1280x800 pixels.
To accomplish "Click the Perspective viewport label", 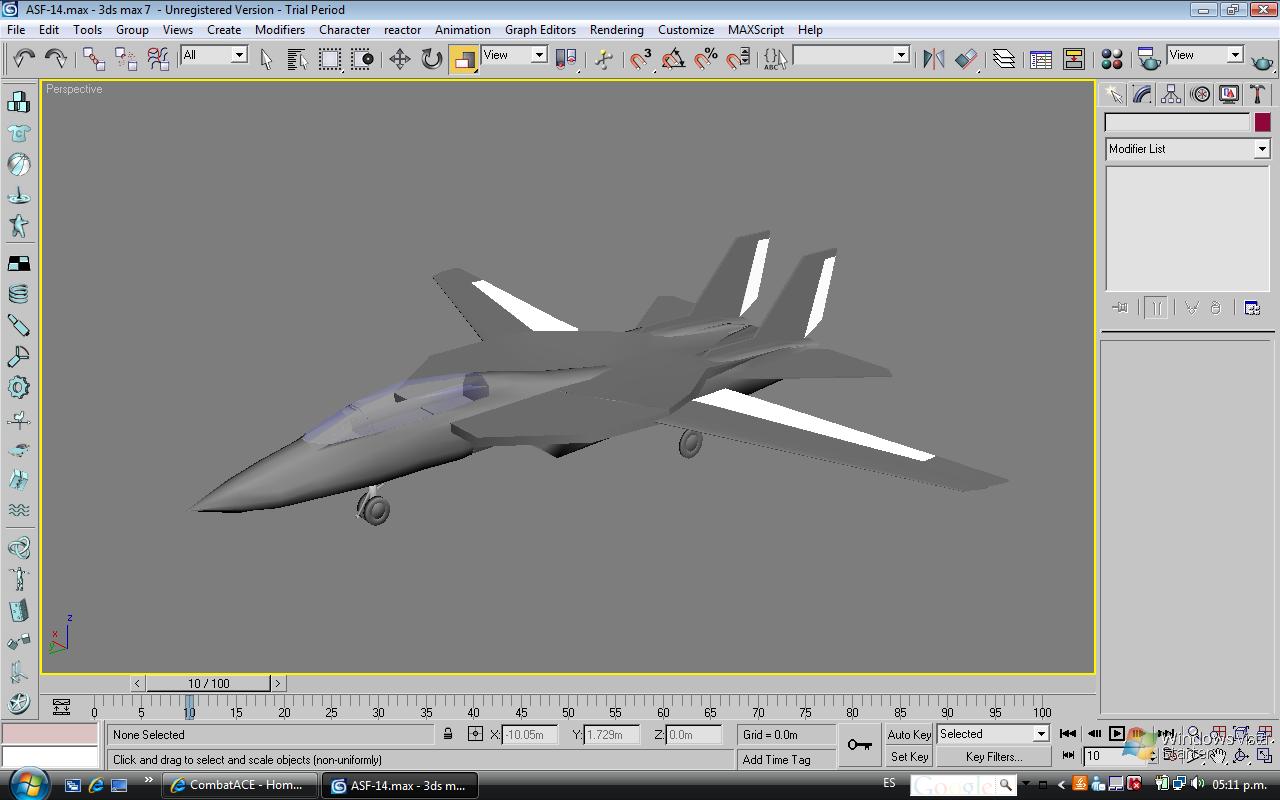I will [x=74, y=89].
